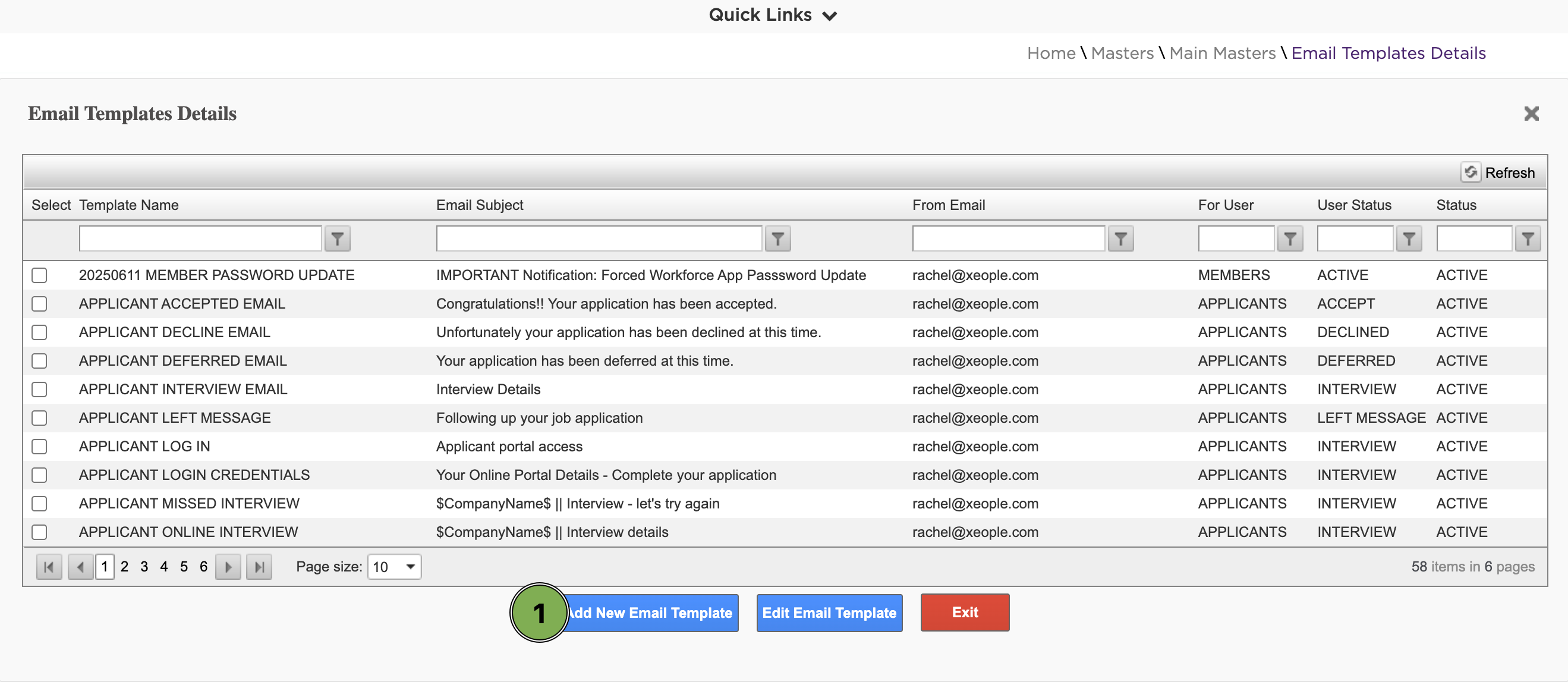Screen dimensions: 1568x691
Task: Select the APPLICANT LOG IN checkbox
Action: click(x=40, y=447)
